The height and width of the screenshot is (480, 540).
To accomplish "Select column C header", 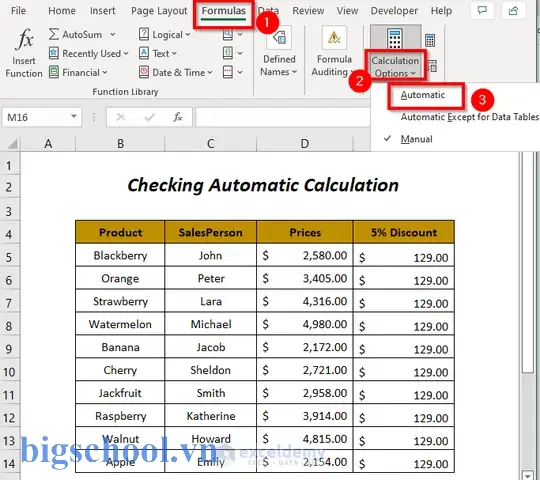I will click(x=211, y=144).
